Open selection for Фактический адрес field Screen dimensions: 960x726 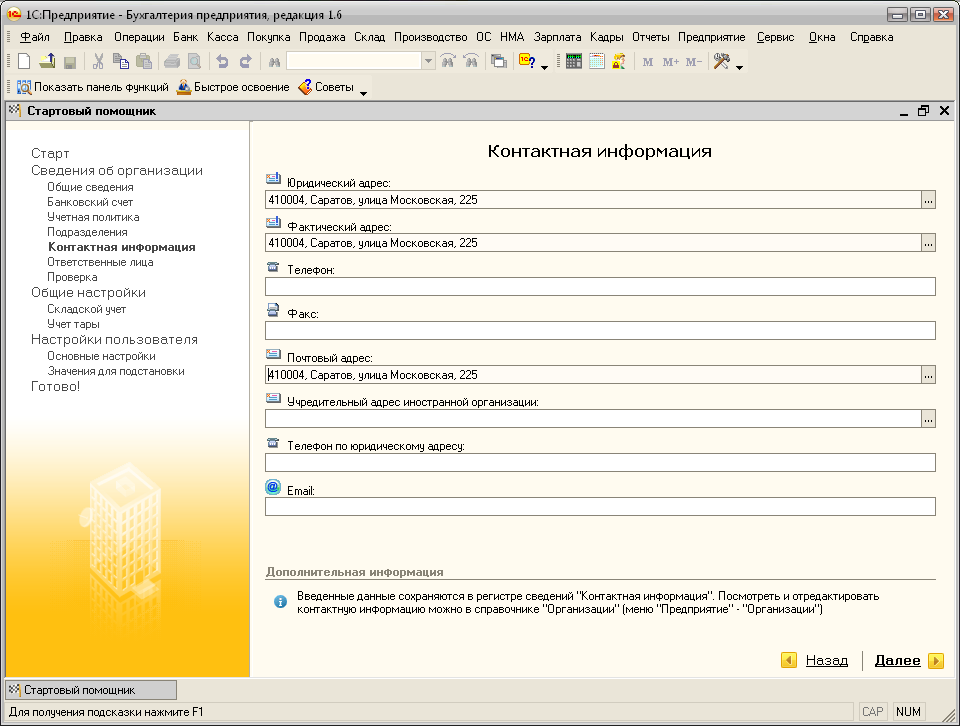tap(928, 243)
